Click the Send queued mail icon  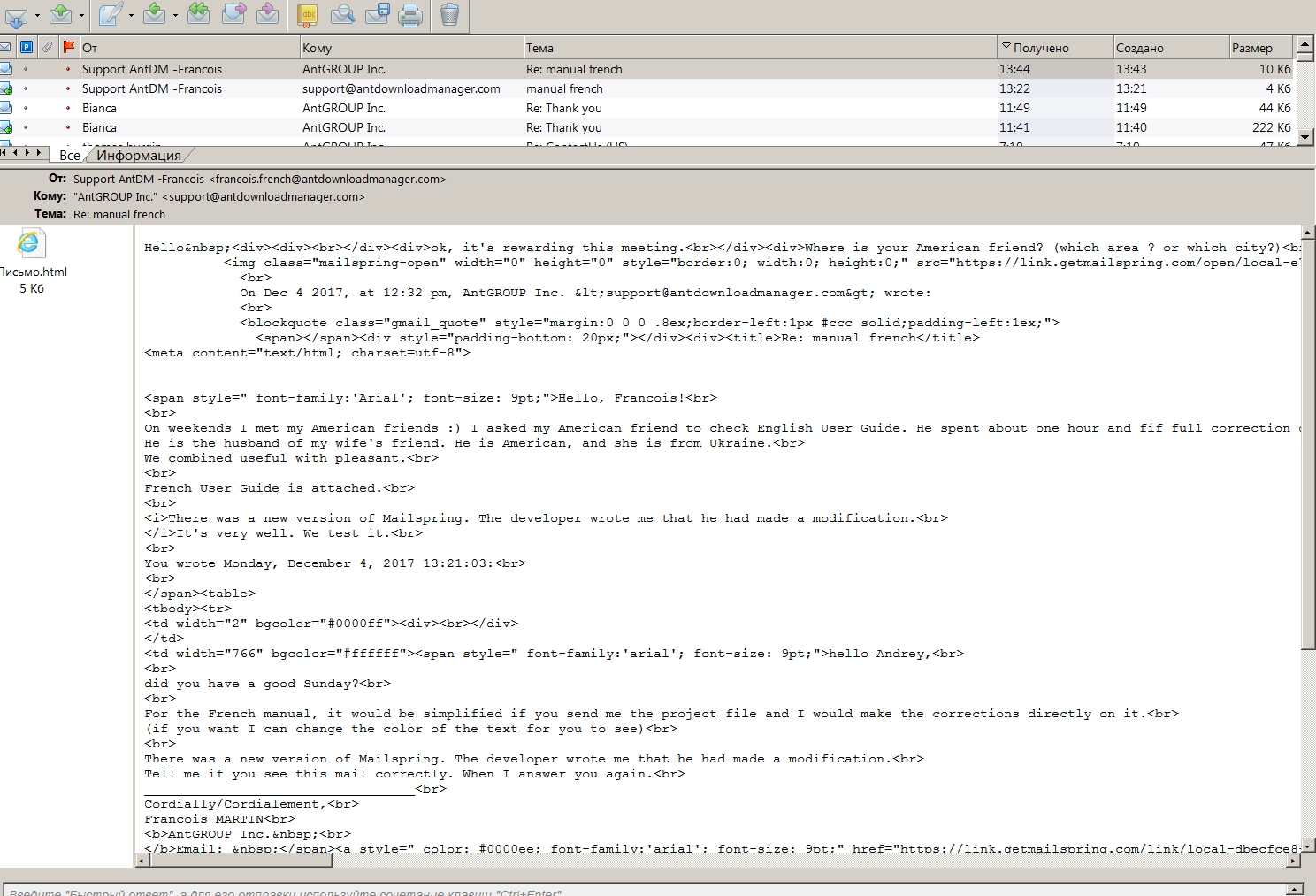coord(60,15)
